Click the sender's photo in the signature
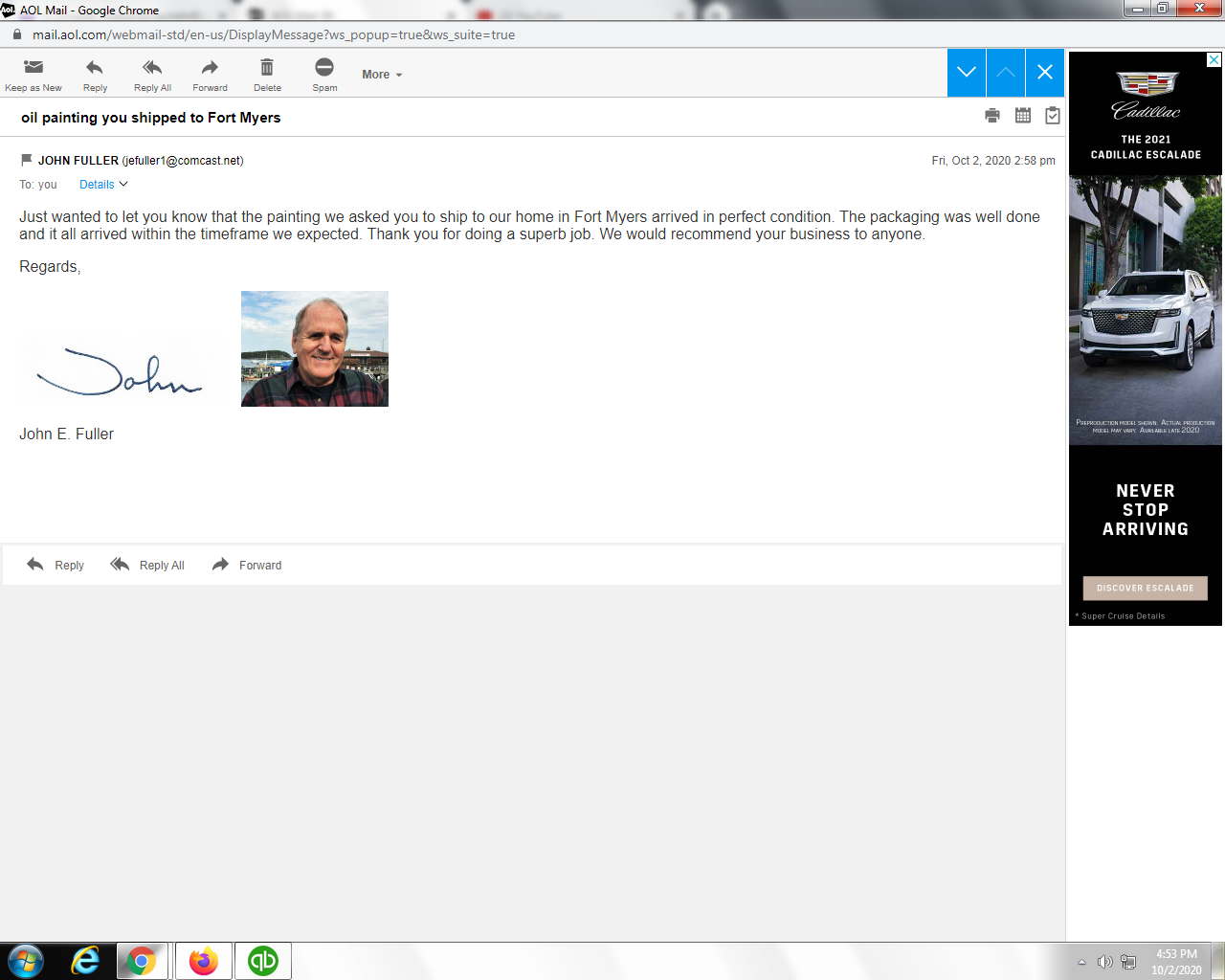This screenshot has width=1225, height=980. click(x=315, y=349)
